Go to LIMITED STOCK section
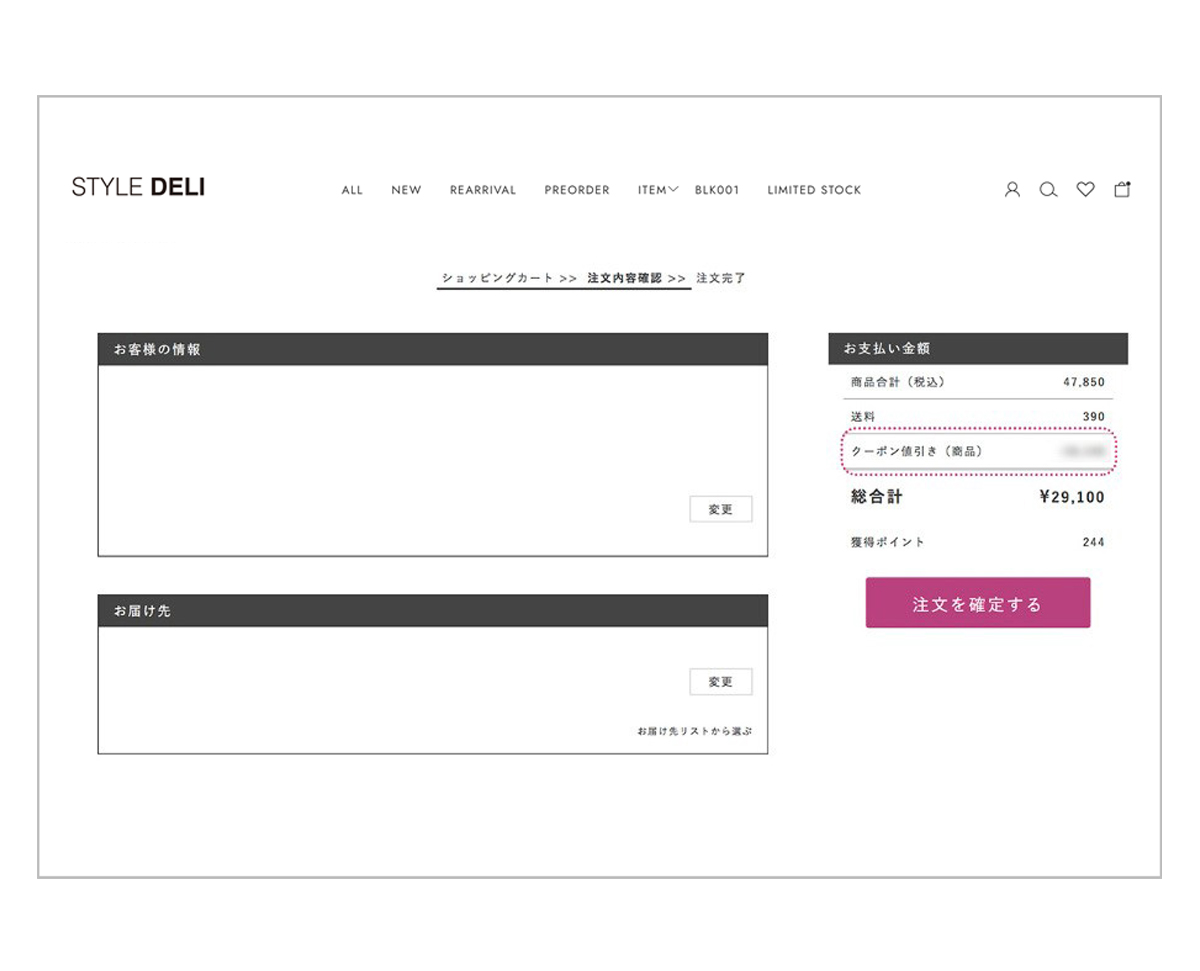The image size is (1200, 971). click(x=814, y=190)
